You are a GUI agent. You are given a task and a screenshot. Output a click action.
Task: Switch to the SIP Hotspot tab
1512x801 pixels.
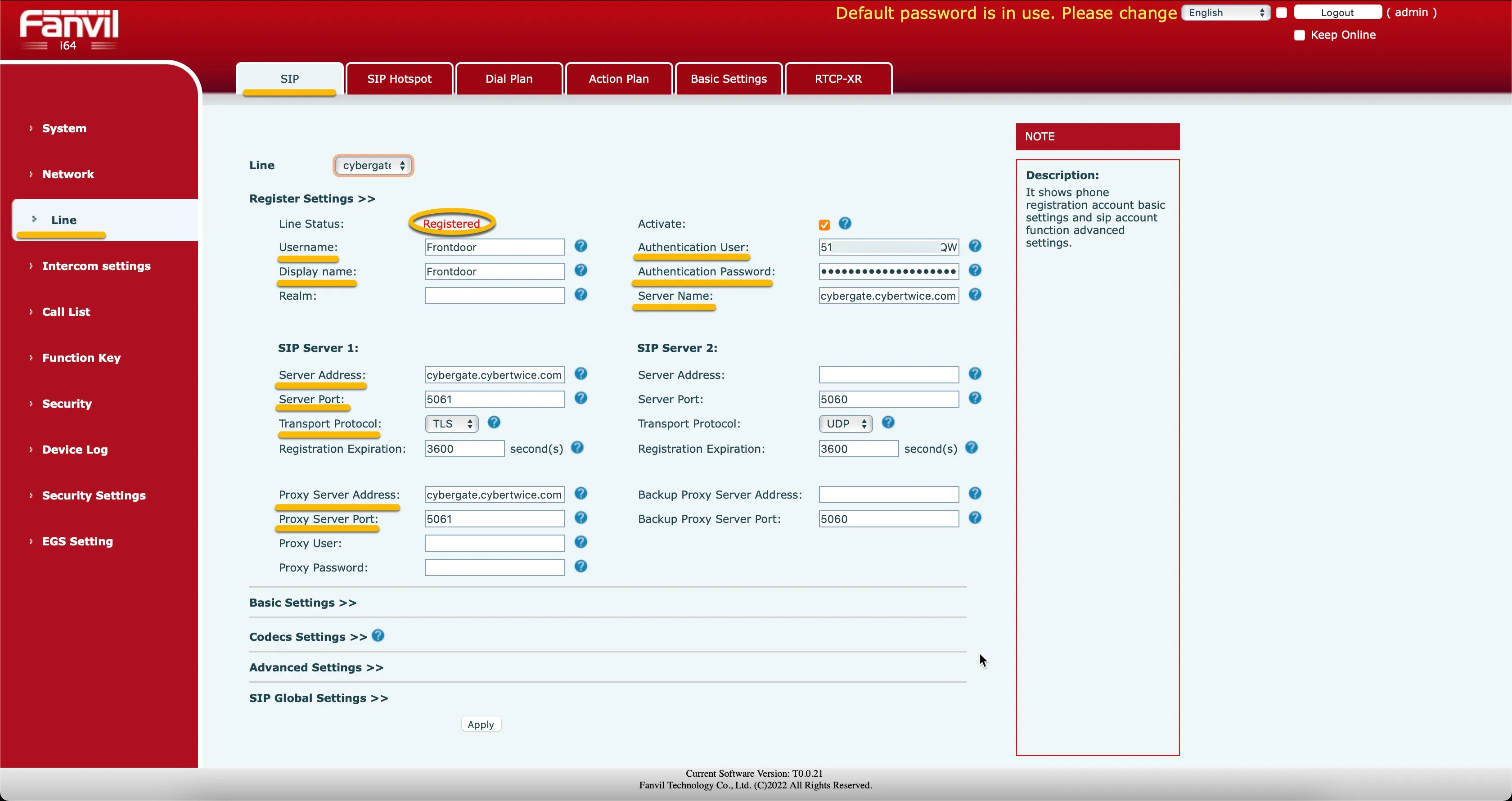tap(399, 79)
